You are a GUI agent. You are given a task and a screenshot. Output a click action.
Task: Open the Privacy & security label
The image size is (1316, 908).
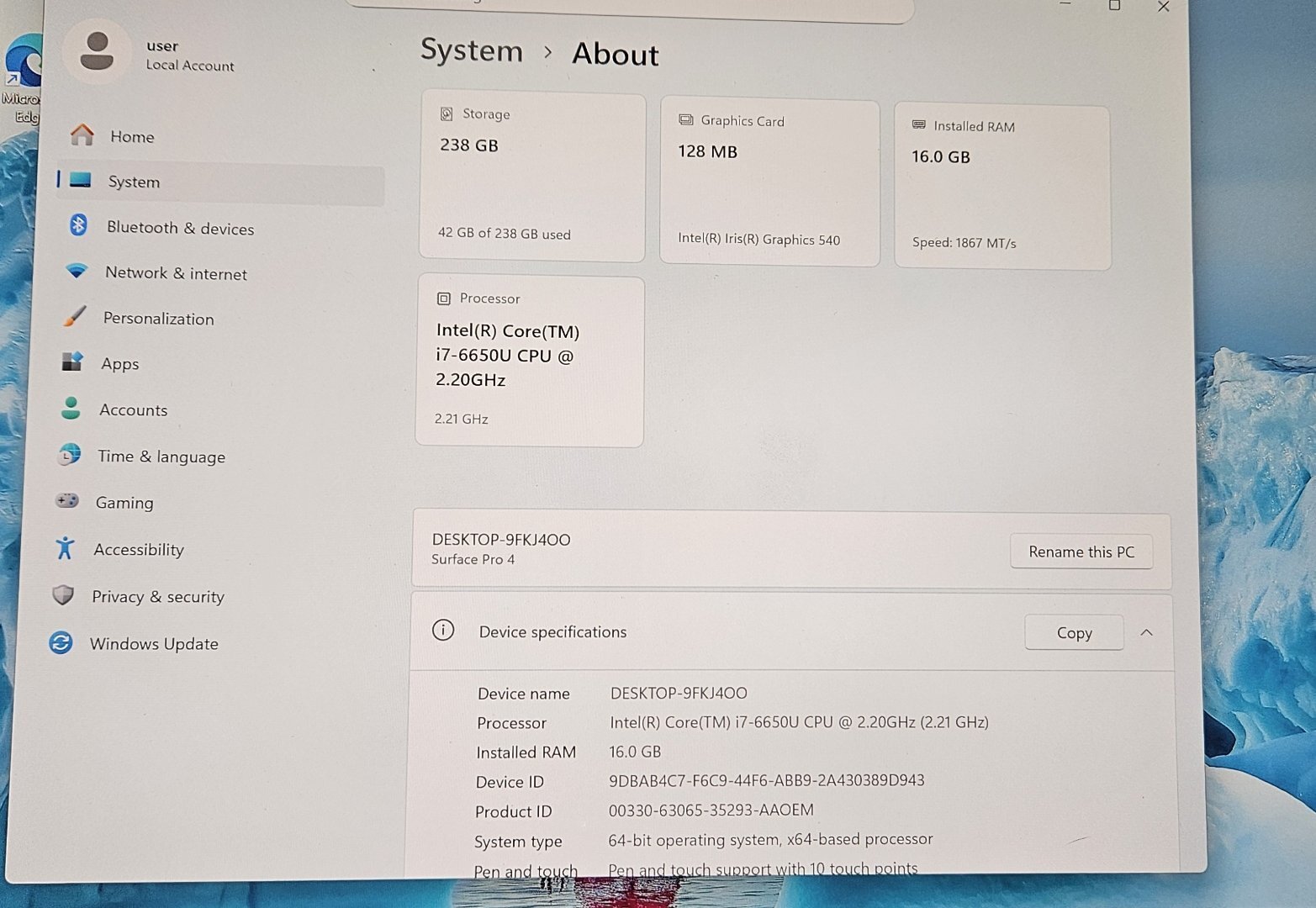pyautogui.click(x=158, y=597)
